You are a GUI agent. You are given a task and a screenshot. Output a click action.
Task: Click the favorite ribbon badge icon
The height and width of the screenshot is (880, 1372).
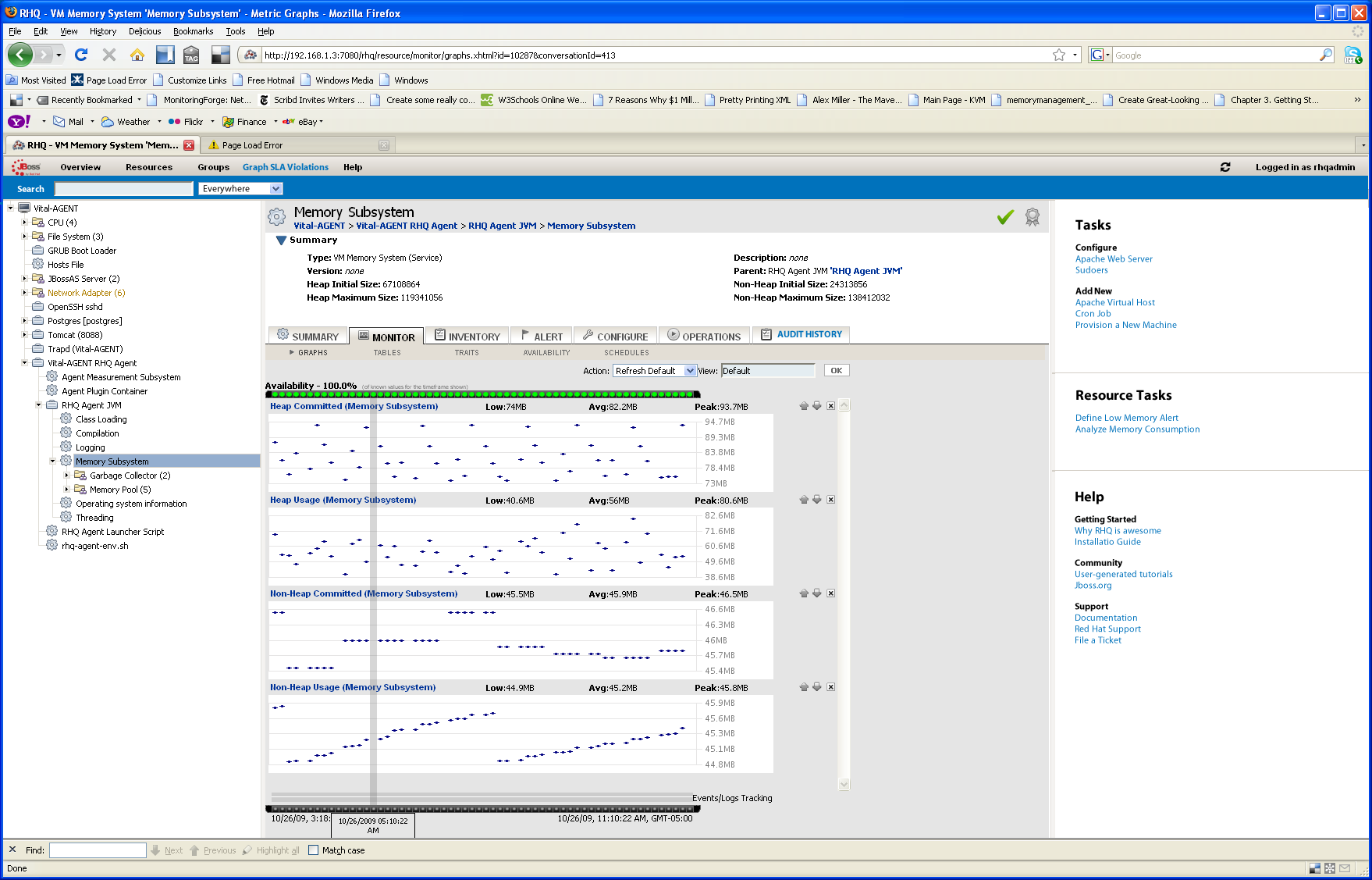tap(1033, 217)
